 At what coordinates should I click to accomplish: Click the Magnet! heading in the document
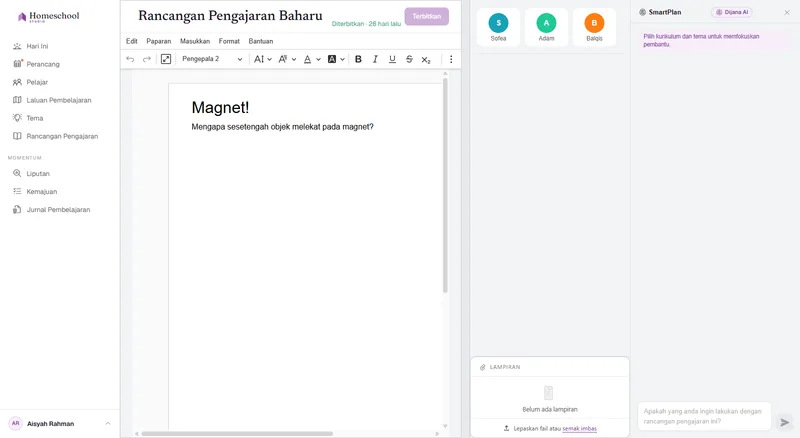point(220,108)
